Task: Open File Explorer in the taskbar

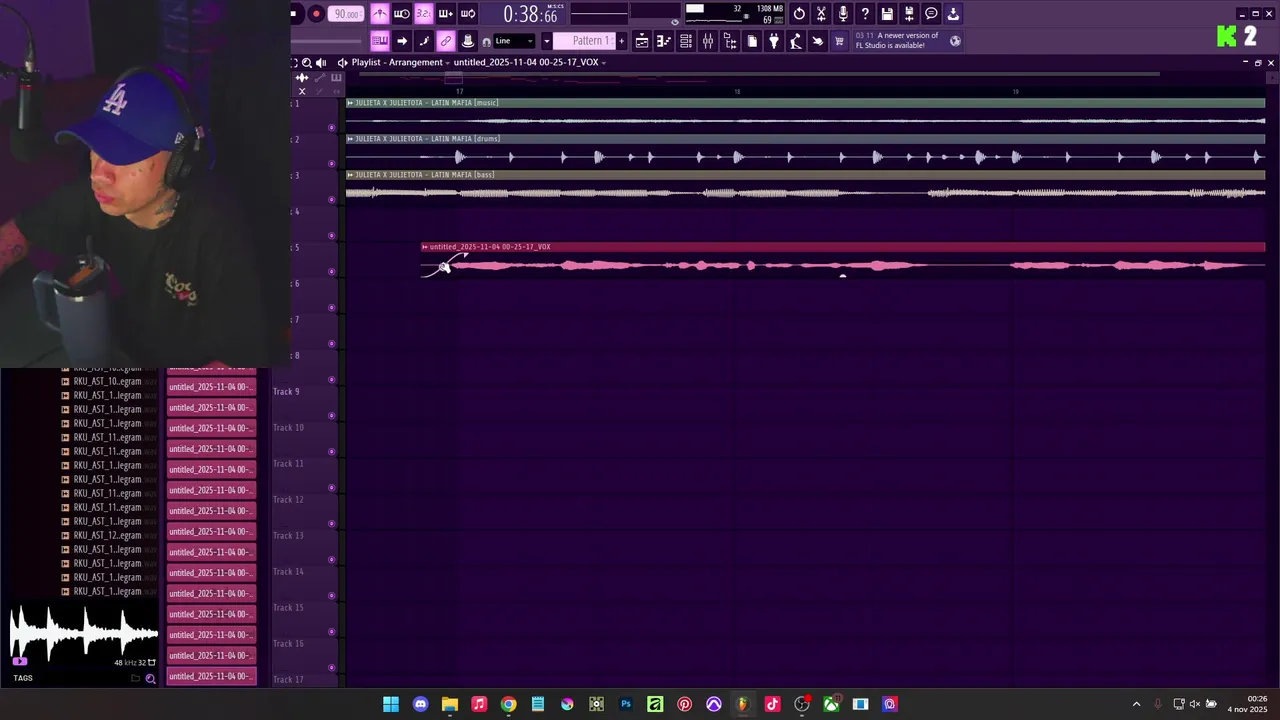Action: coord(450,704)
